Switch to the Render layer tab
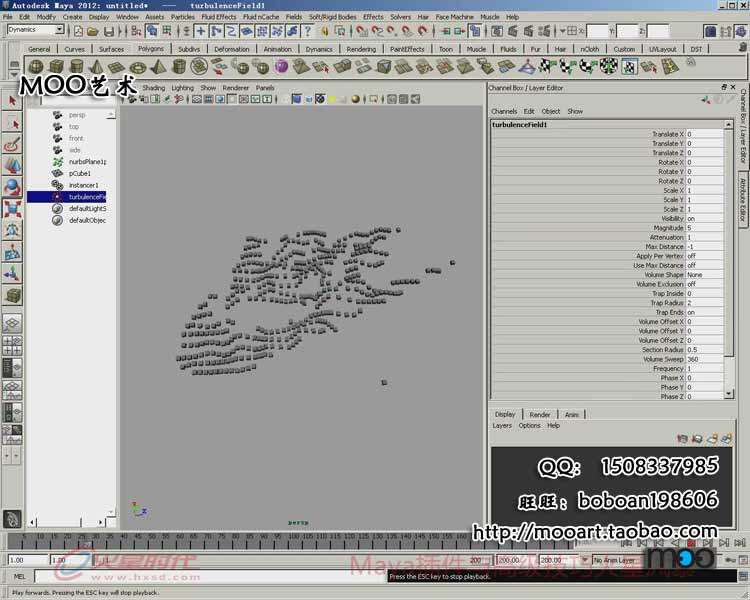 (540, 414)
